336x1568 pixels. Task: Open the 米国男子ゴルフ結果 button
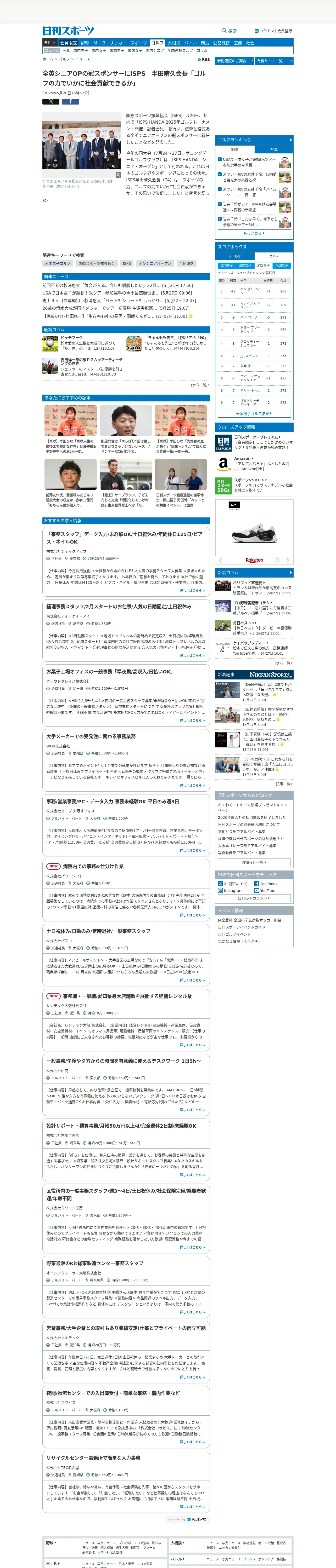pos(254,413)
